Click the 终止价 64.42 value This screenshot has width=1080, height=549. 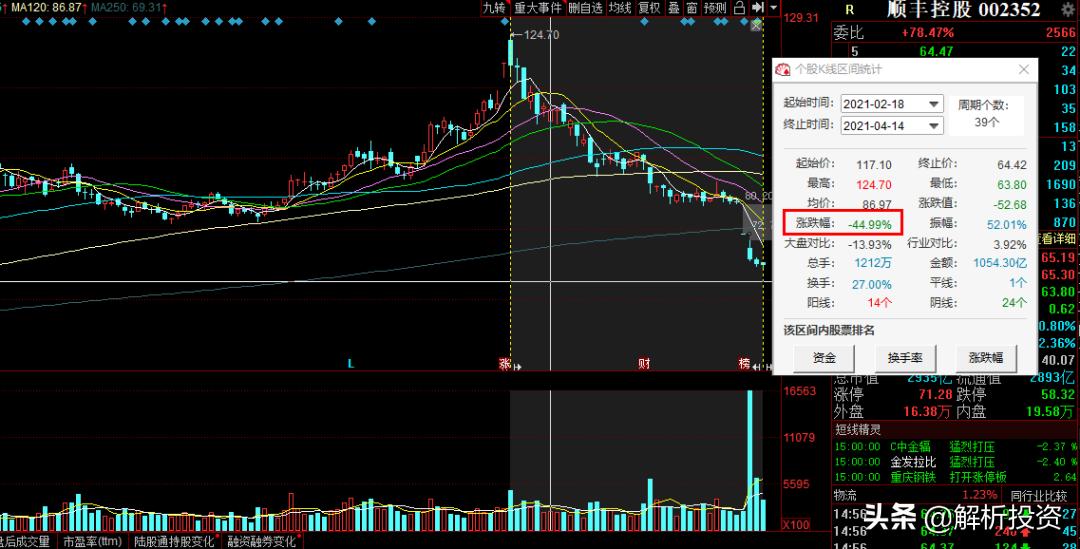click(1011, 165)
